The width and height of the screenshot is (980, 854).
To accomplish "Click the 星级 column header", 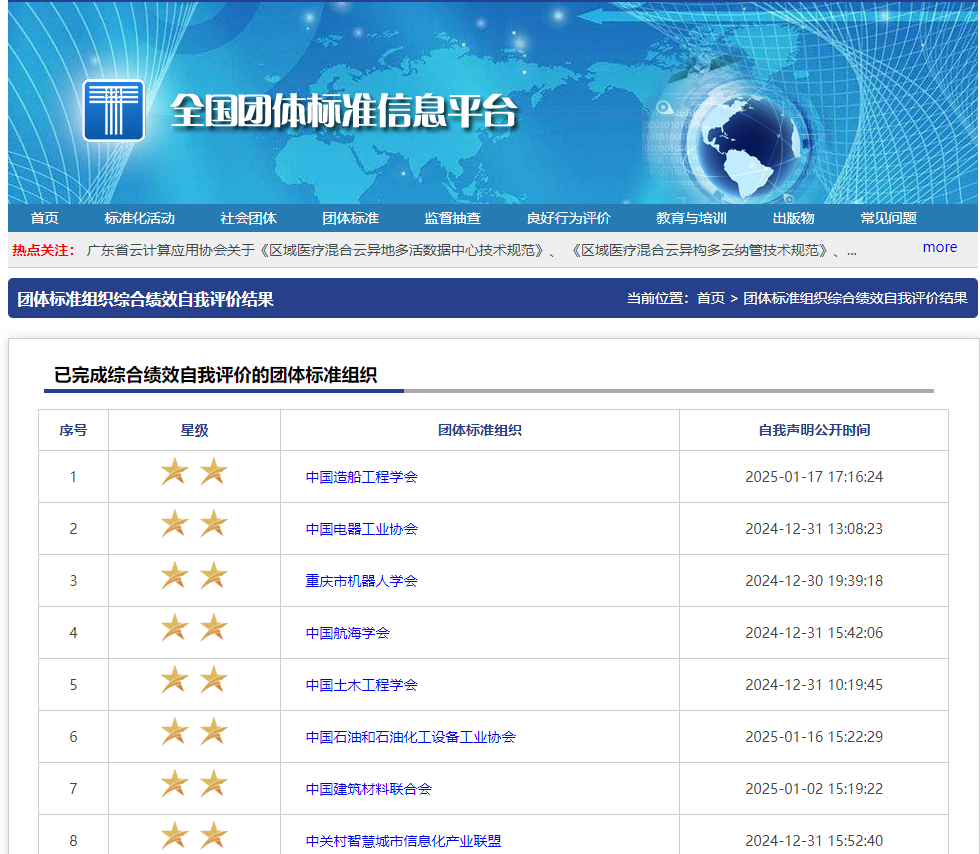I will click(194, 430).
